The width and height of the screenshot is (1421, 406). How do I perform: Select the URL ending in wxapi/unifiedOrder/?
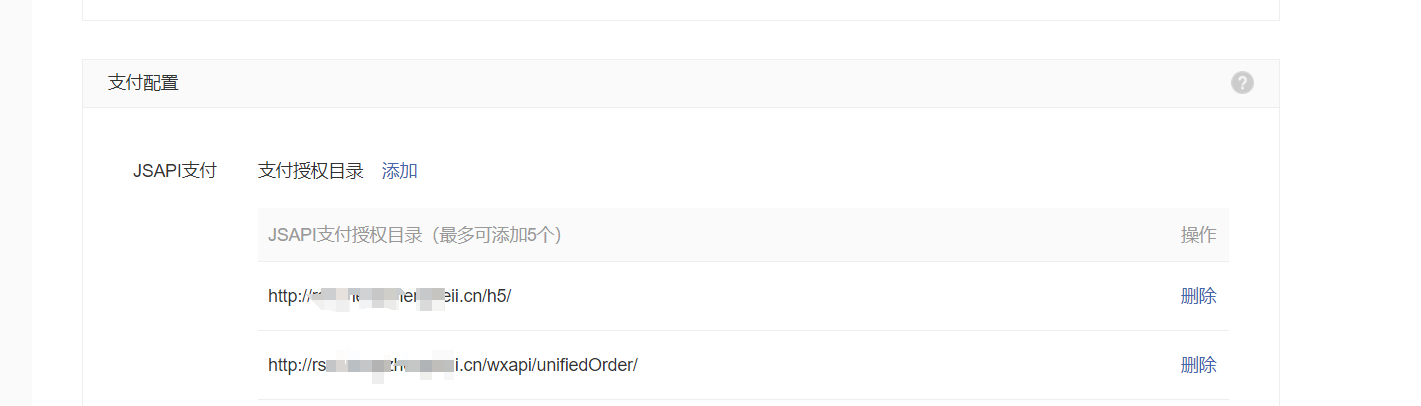453,365
